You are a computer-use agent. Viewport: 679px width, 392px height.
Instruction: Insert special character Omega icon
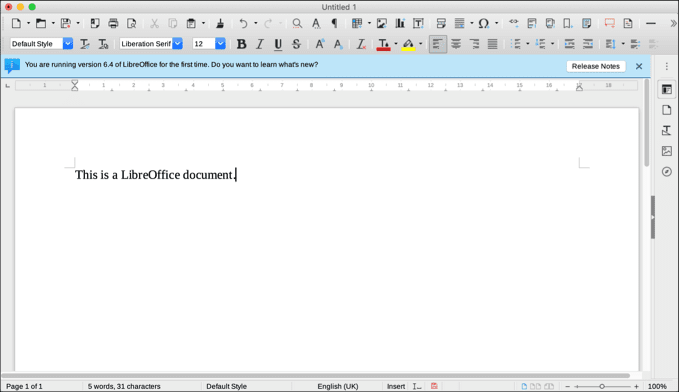pyautogui.click(x=484, y=23)
